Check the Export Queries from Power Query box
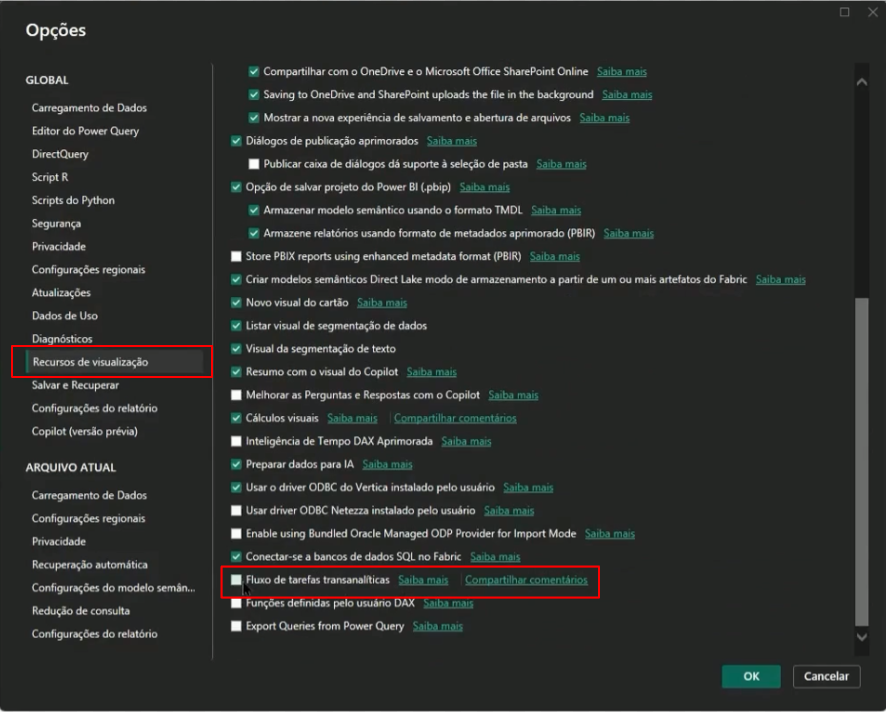This screenshot has height=712, width=886. point(236,626)
